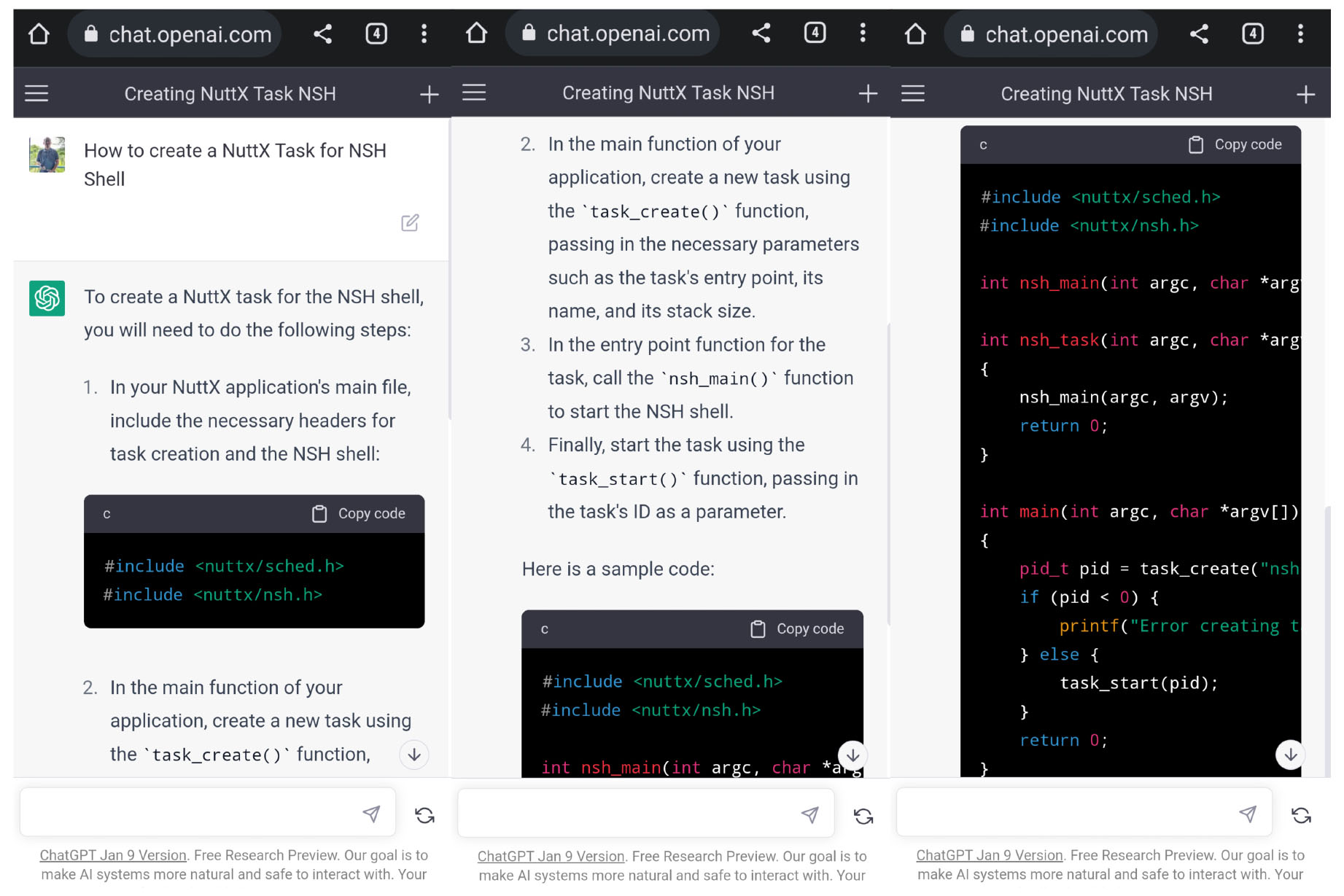Click the chat.openai.com address bar in the left panel

[x=175, y=34]
